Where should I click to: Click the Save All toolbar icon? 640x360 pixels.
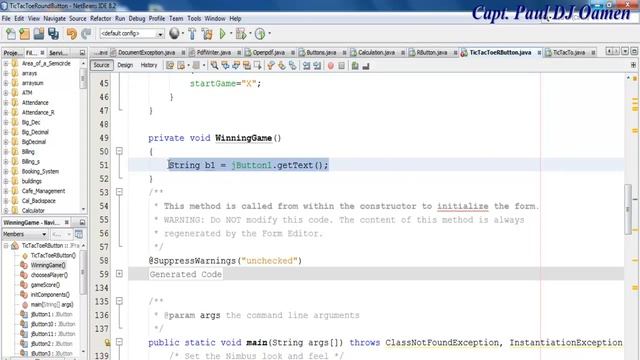click(53, 34)
